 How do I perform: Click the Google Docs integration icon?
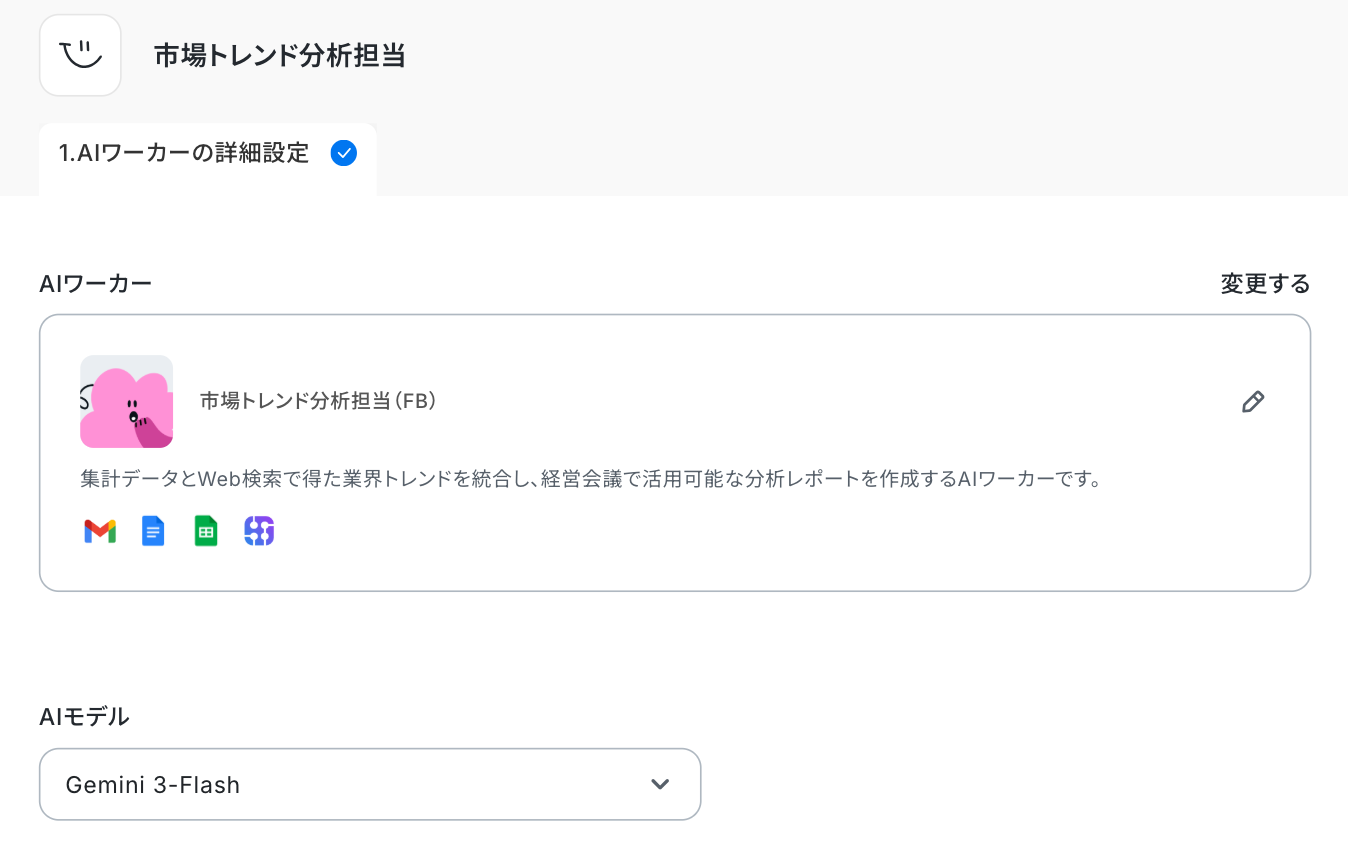tap(153, 531)
